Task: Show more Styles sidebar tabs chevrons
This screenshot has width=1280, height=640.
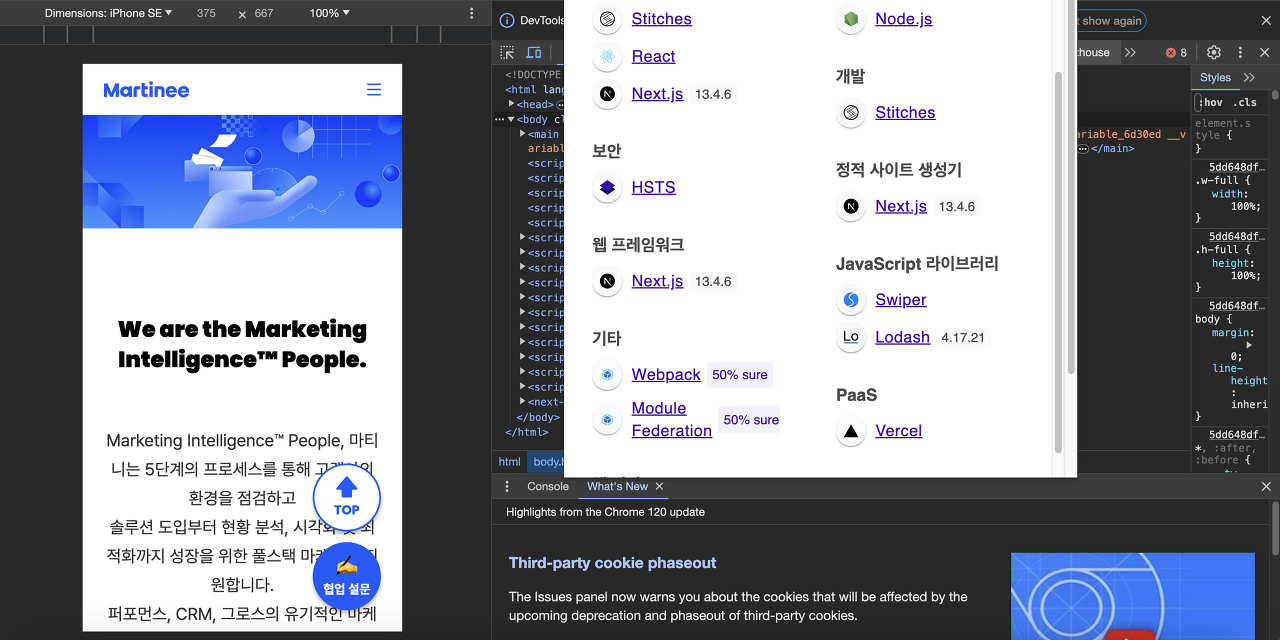Action: click(1249, 77)
